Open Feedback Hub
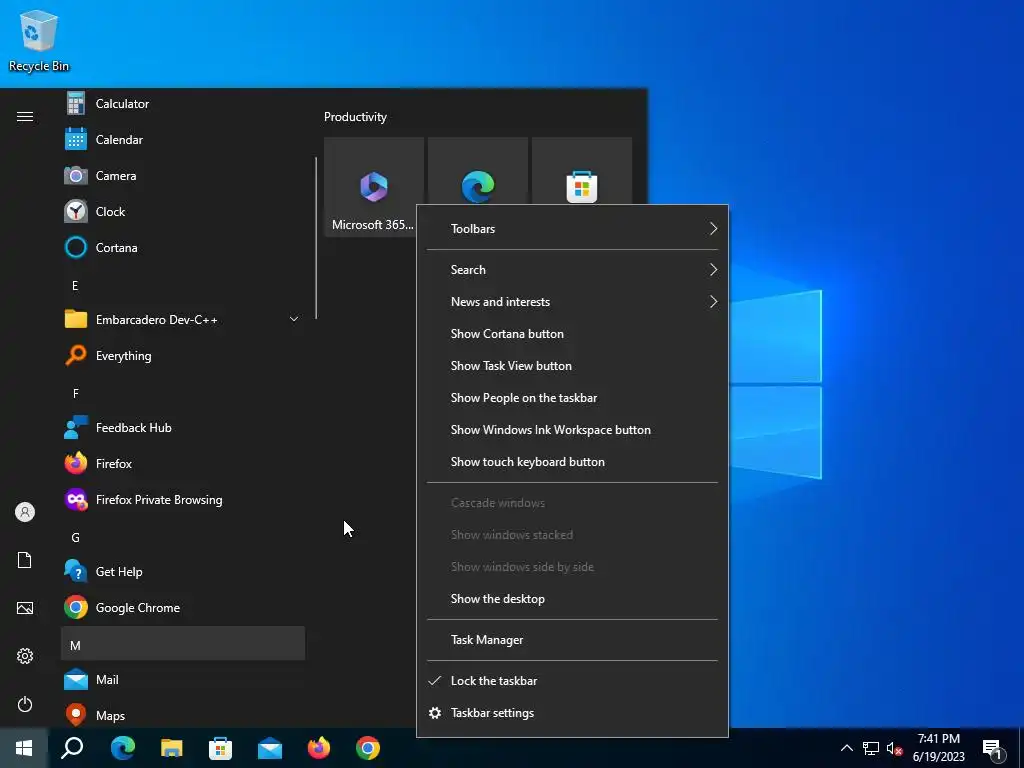1024x768 pixels. coord(183,428)
